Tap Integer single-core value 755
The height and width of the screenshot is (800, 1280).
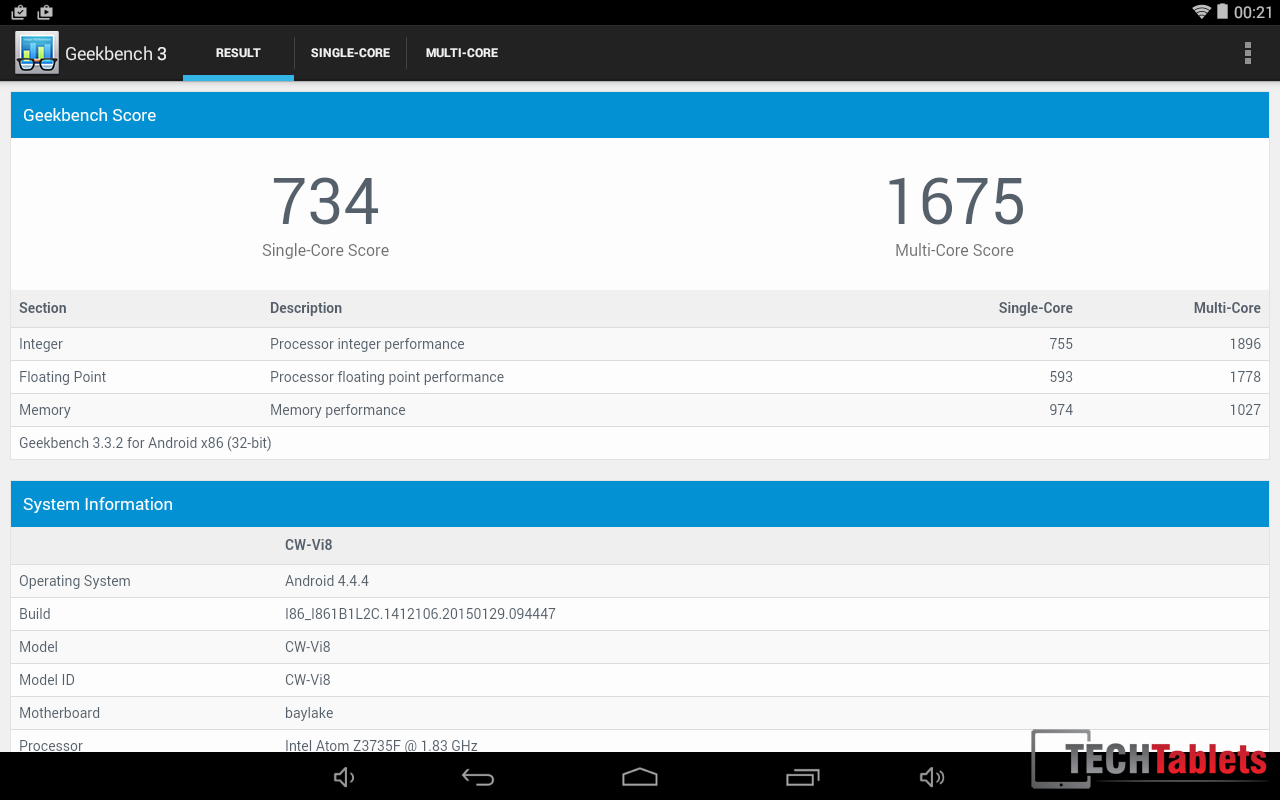coord(1061,344)
